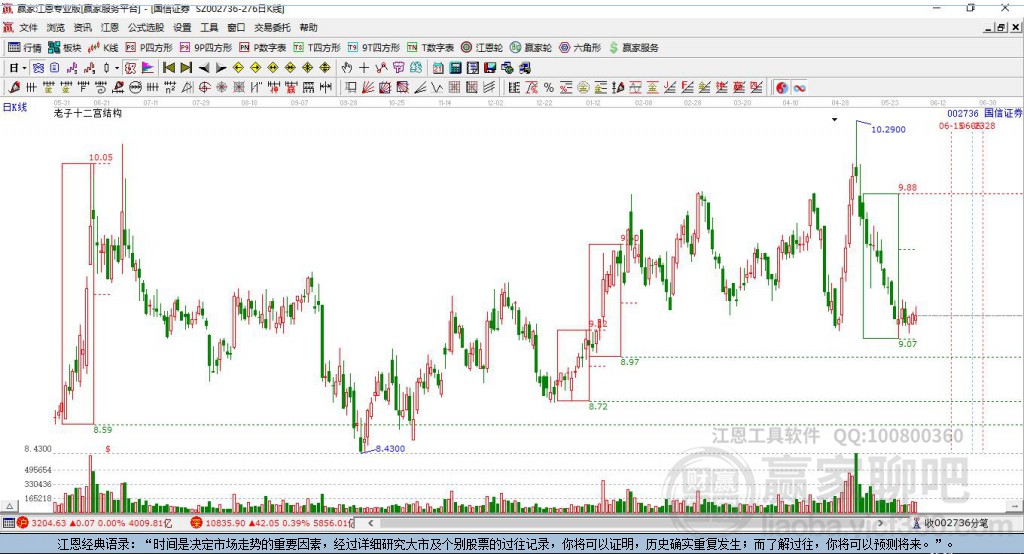Open the 江恩轮 Gann wheel
The height and width of the screenshot is (554, 1024).
click(482, 48)
